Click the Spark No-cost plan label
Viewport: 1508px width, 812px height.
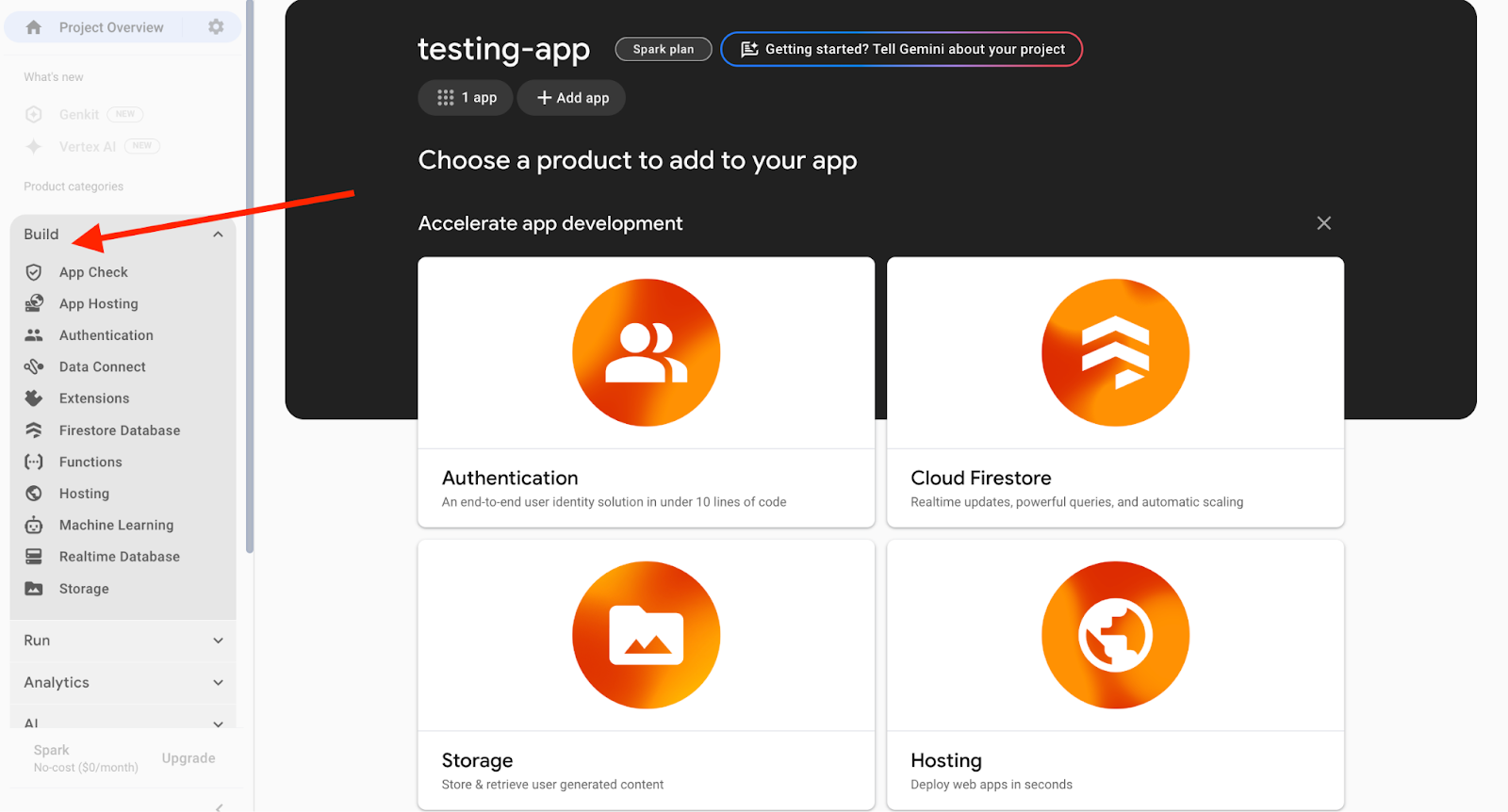point(86,758)
